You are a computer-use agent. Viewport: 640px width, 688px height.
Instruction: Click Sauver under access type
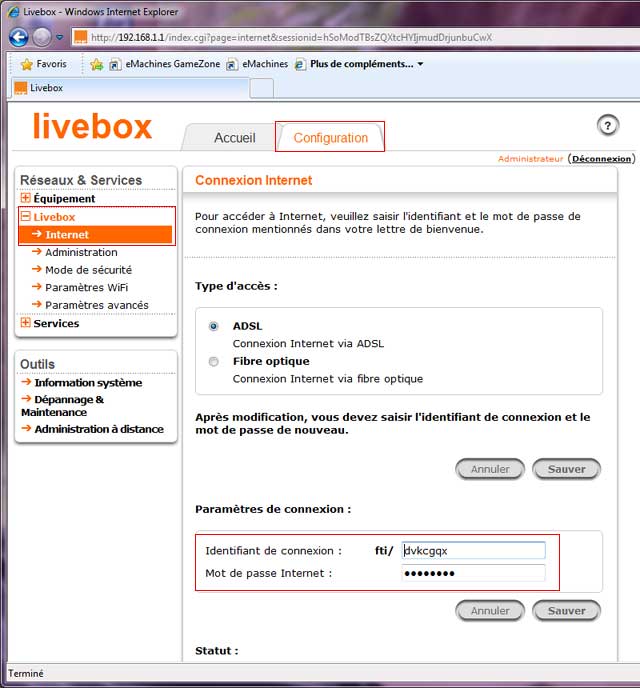pyautogui.click(x=566, y=469)
